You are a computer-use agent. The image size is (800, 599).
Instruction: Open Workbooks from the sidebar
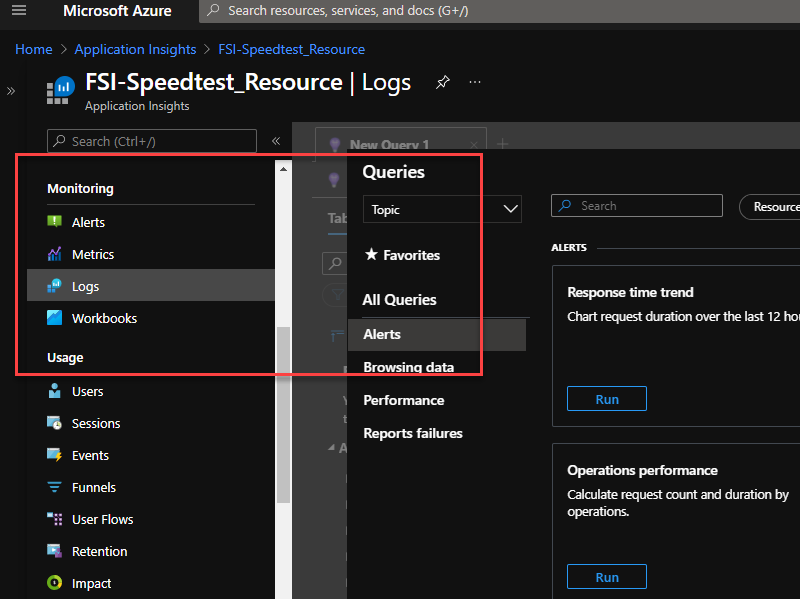point(57,318)
